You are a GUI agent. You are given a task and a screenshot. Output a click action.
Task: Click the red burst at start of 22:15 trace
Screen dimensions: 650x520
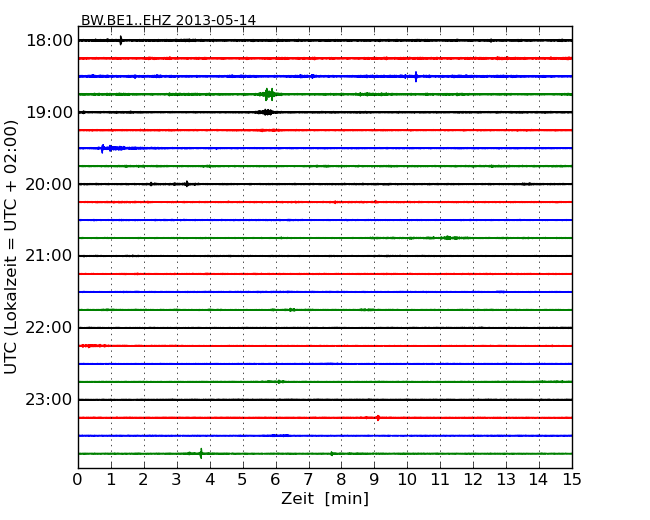coord(93,345)
